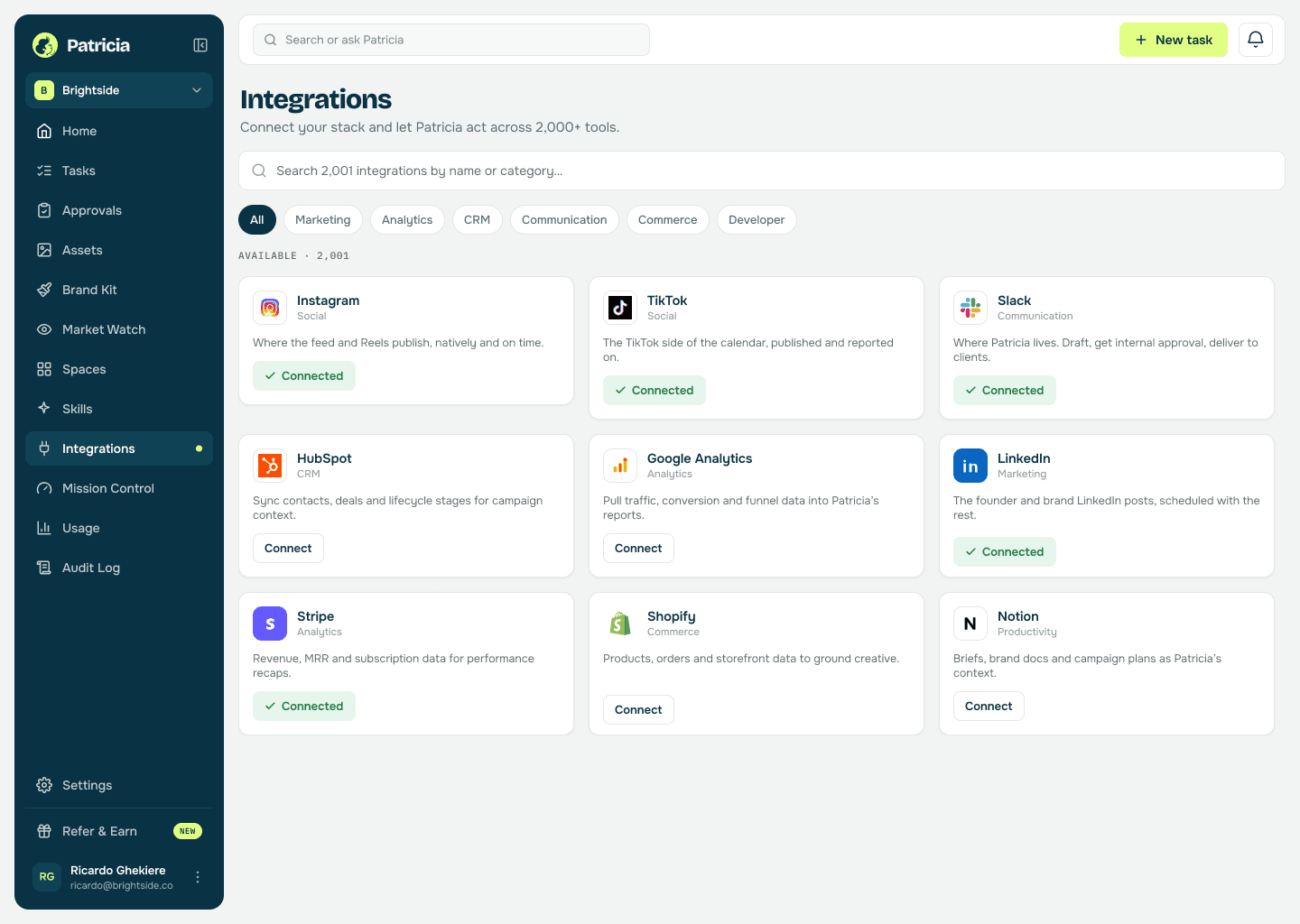Expand the Brightside workspace dropdown
This screenshot has height=924, width=1300.
tap(119, 90)
